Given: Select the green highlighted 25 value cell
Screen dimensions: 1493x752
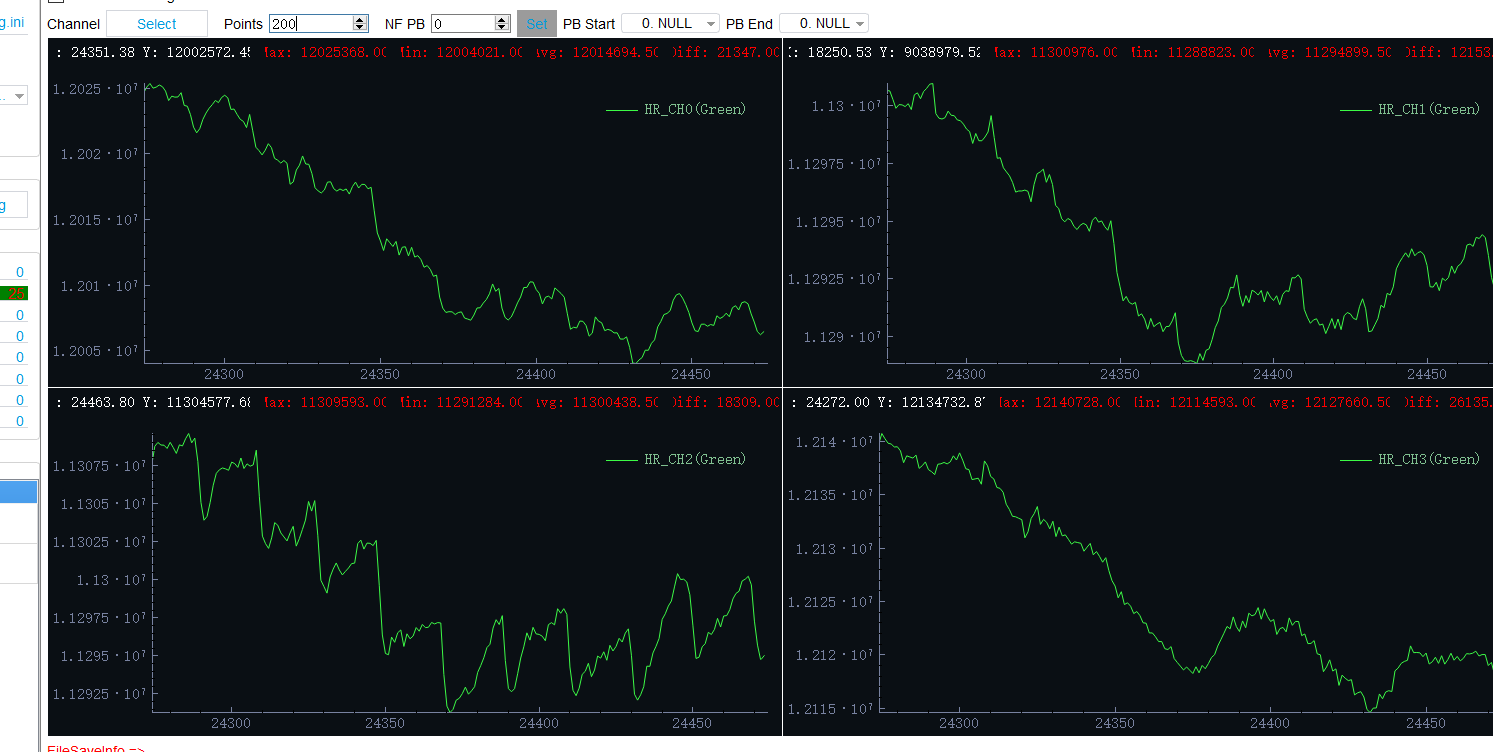Looking at the screenshot, I should tap(15, 293).
